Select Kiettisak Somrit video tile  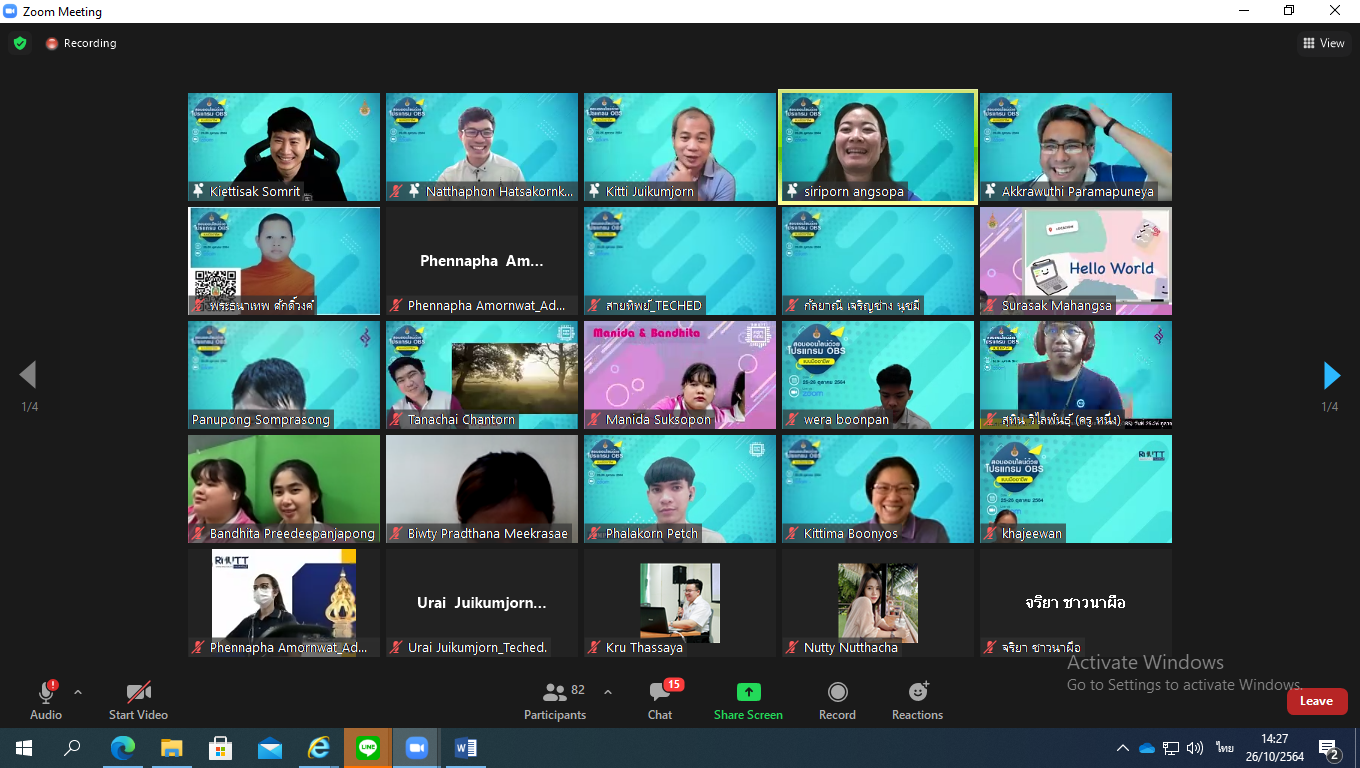pyautogui.click(x=284, y=147)
